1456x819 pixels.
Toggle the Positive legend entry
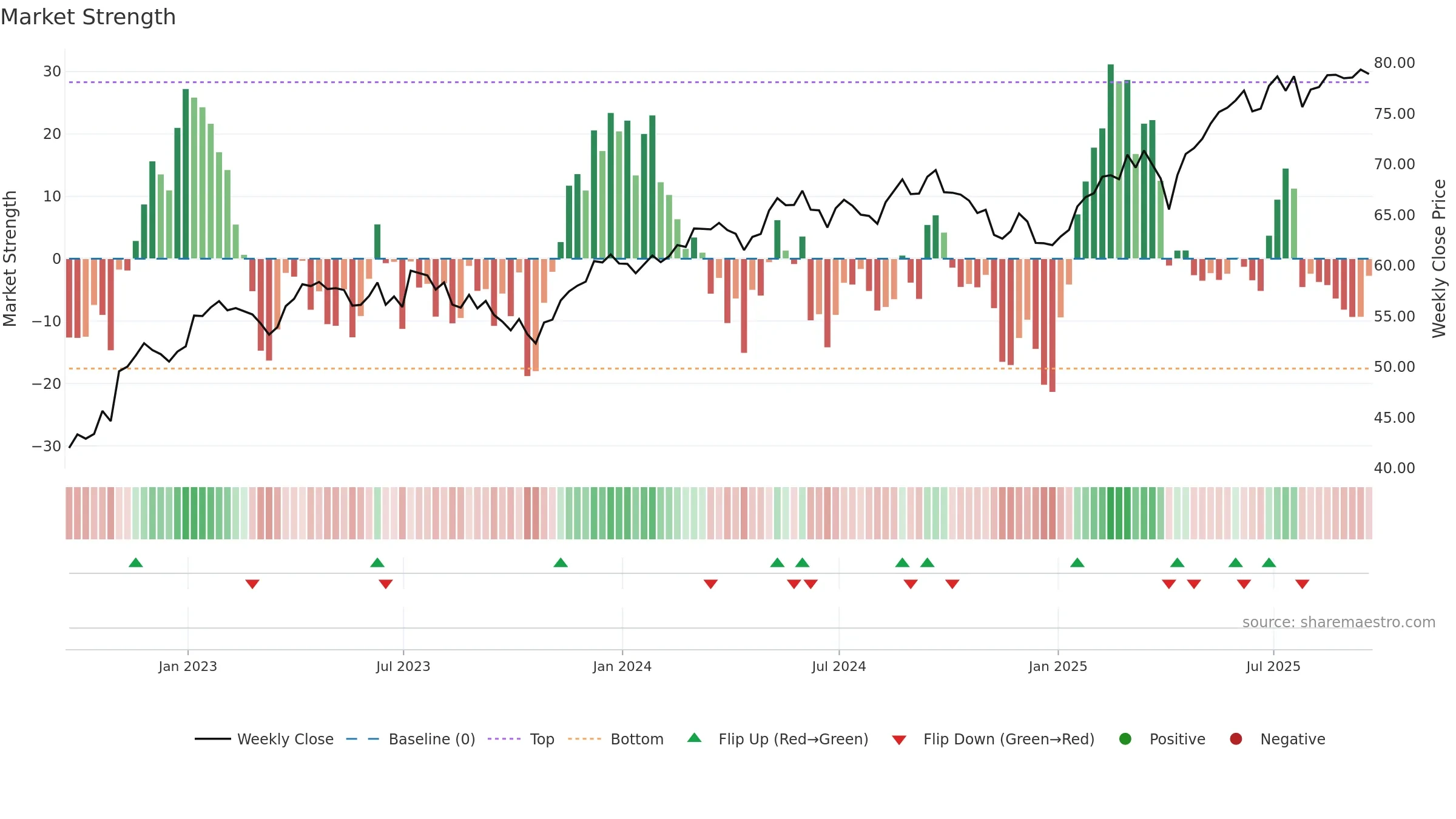pos(1162,739)
